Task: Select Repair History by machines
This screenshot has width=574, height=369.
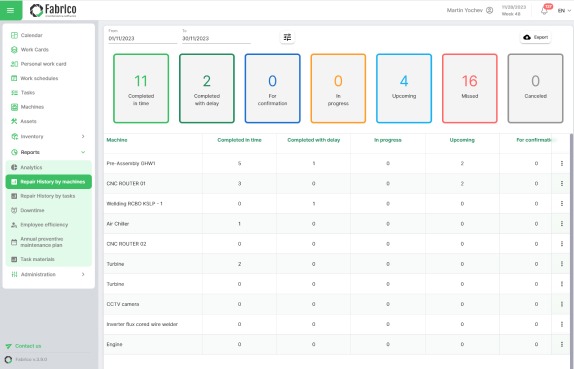Action: click(x=48, y=182)
